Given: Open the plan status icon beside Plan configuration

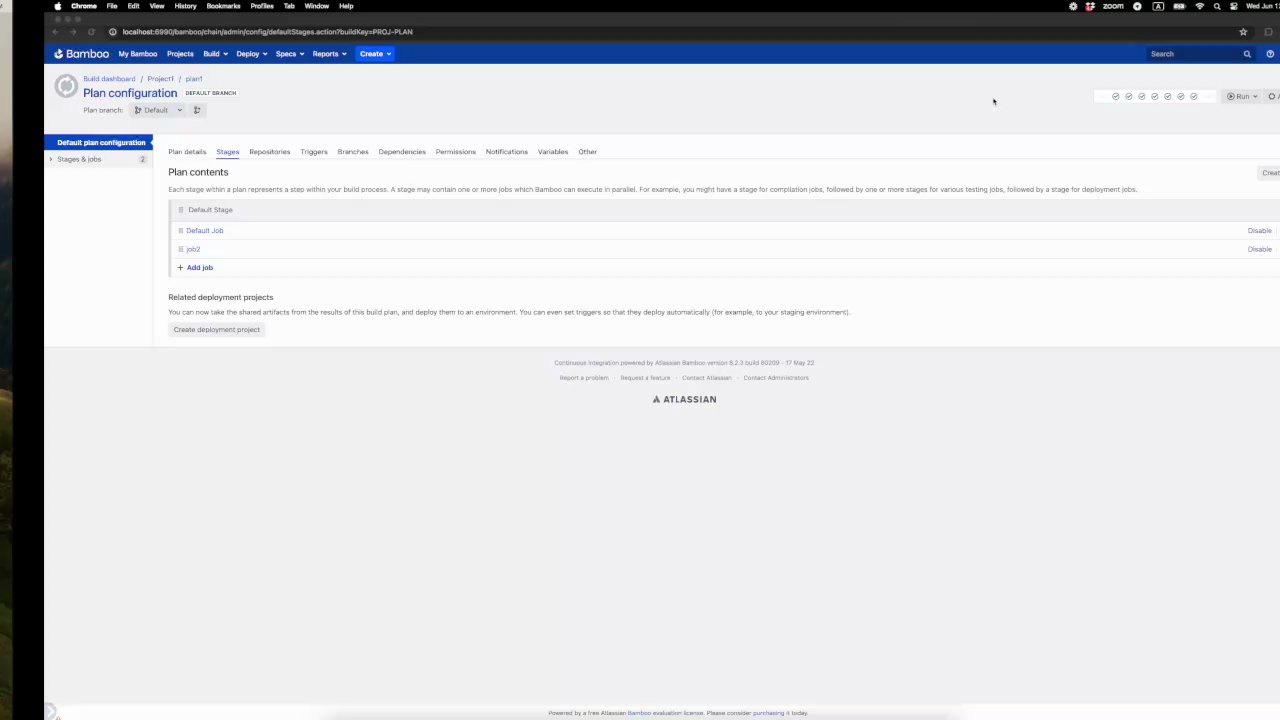Looking at the screenshot, I should point(66,86).
